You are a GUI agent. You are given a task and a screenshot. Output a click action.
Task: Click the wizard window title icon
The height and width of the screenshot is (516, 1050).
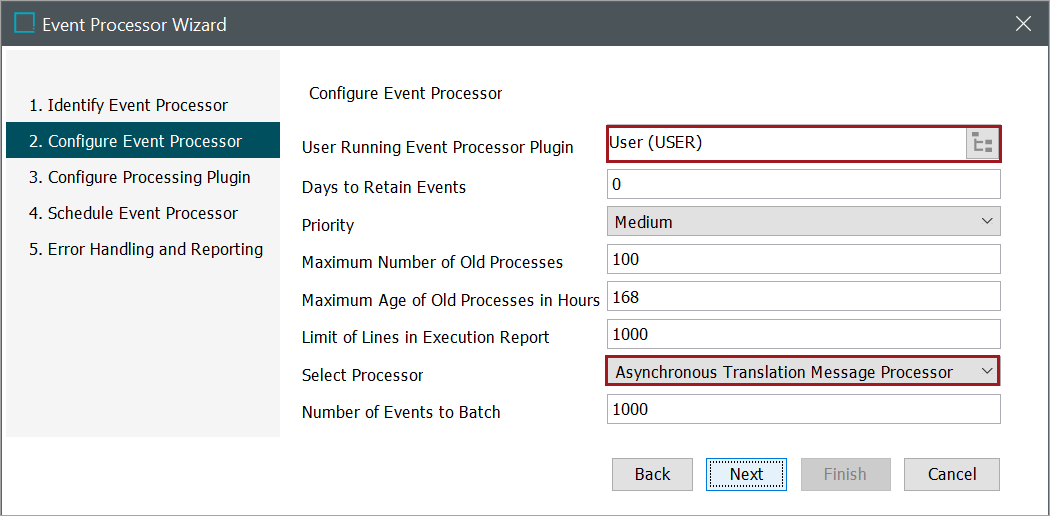click(x=24, y=23)
